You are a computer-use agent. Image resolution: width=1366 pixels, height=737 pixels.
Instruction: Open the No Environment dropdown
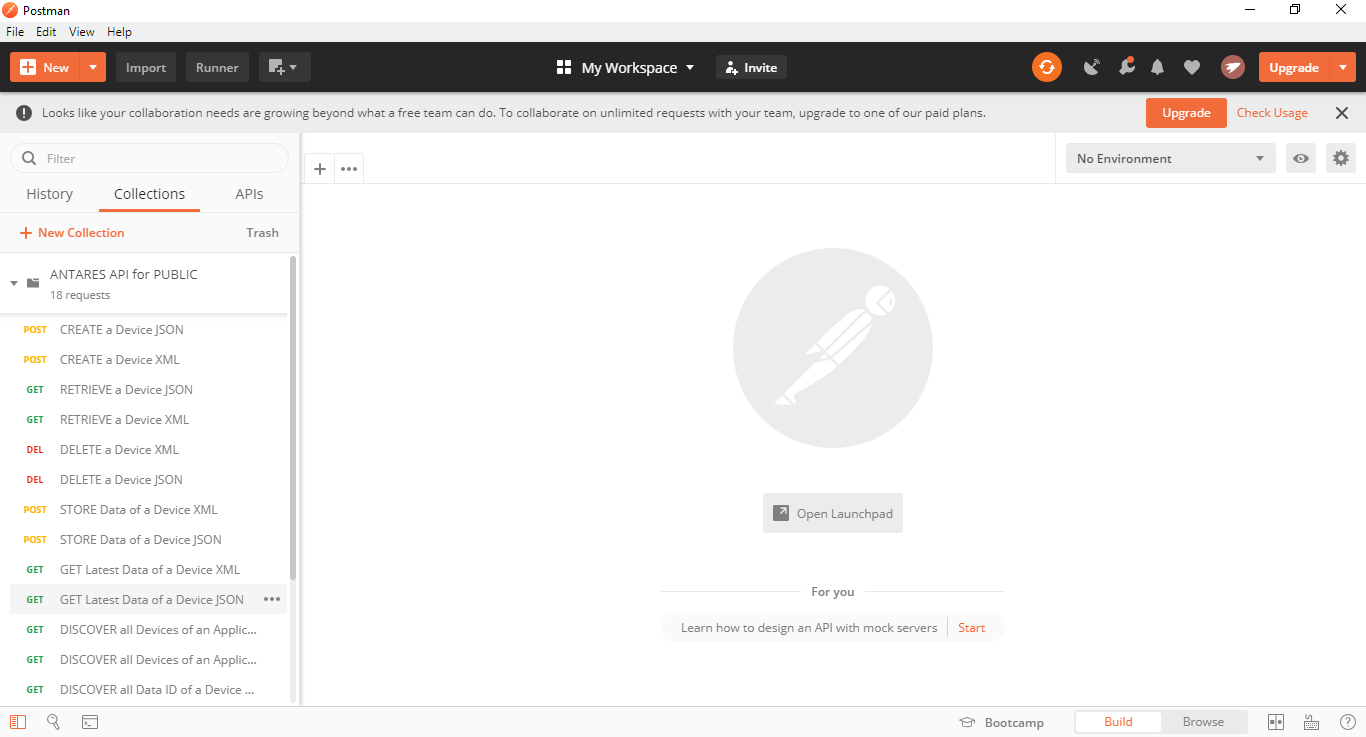point(1170,158)
